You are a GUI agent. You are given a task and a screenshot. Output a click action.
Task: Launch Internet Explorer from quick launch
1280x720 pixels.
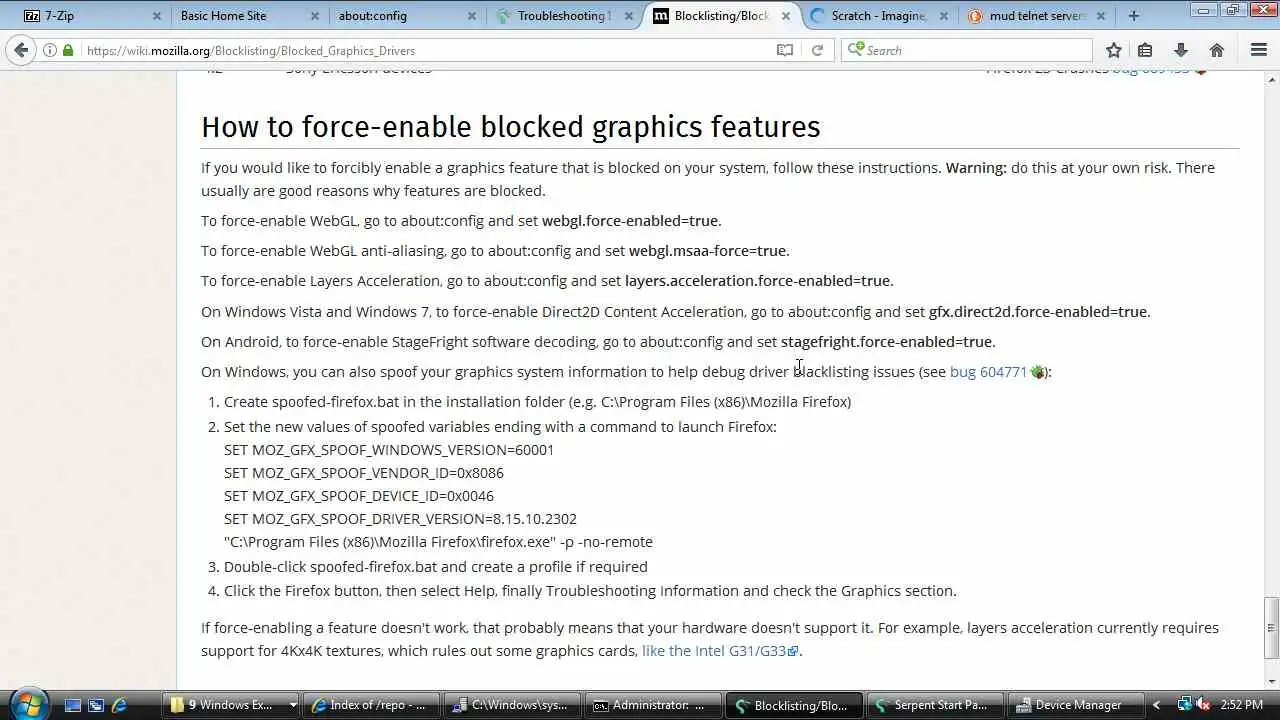click(119, 705)
